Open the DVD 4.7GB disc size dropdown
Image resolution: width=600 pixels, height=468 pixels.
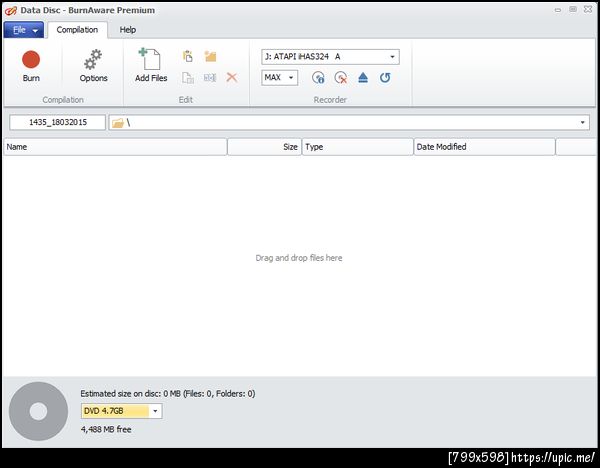click(x=121, y=411)
